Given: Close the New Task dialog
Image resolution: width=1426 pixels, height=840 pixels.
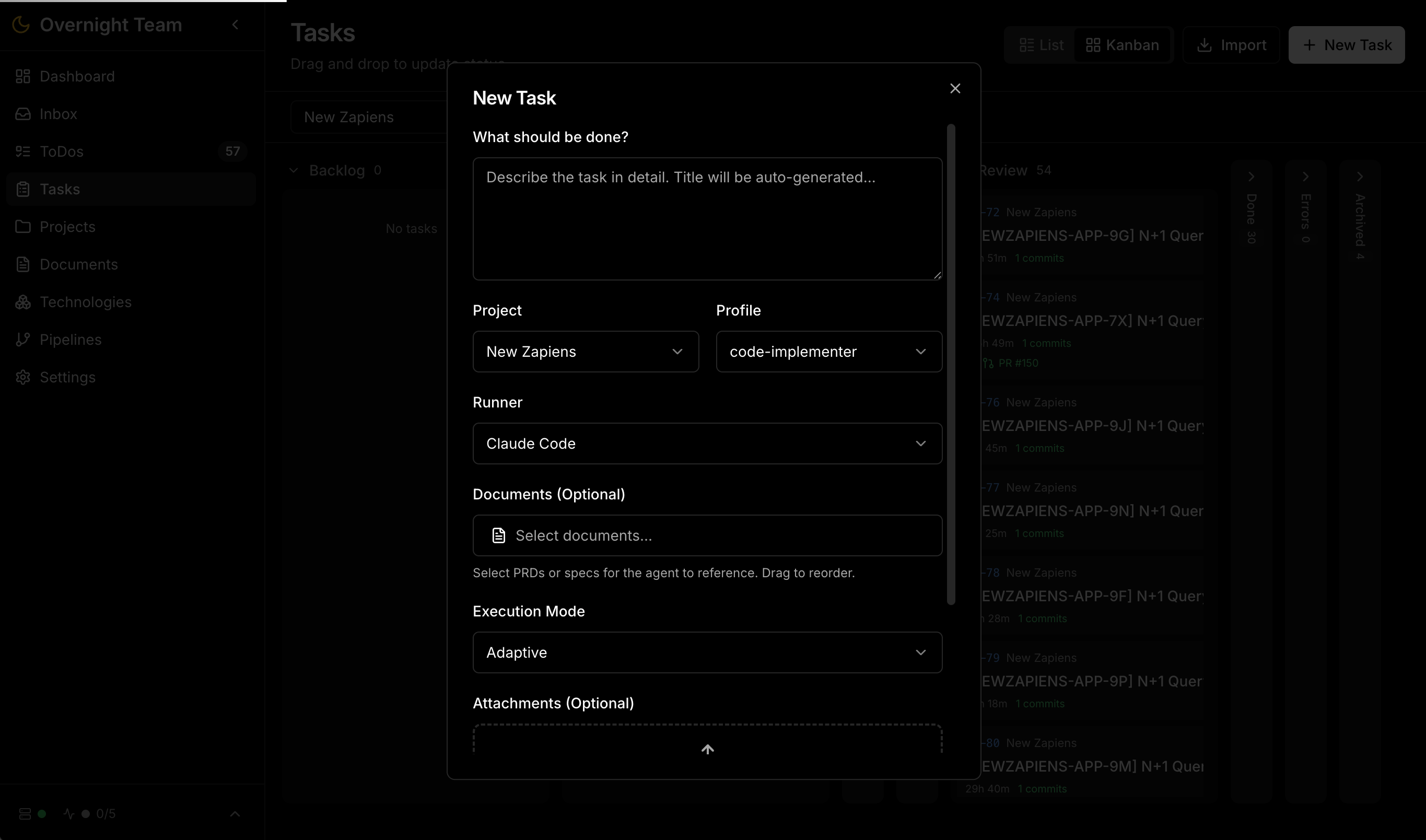Looking at the screenshot, I should tap(955, 88).
